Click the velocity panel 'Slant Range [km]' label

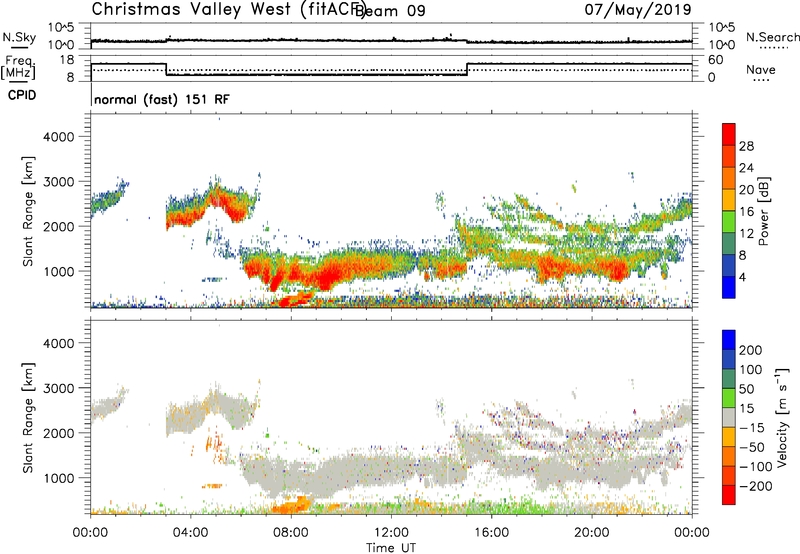pyautogui.click(x=28, y=418)
